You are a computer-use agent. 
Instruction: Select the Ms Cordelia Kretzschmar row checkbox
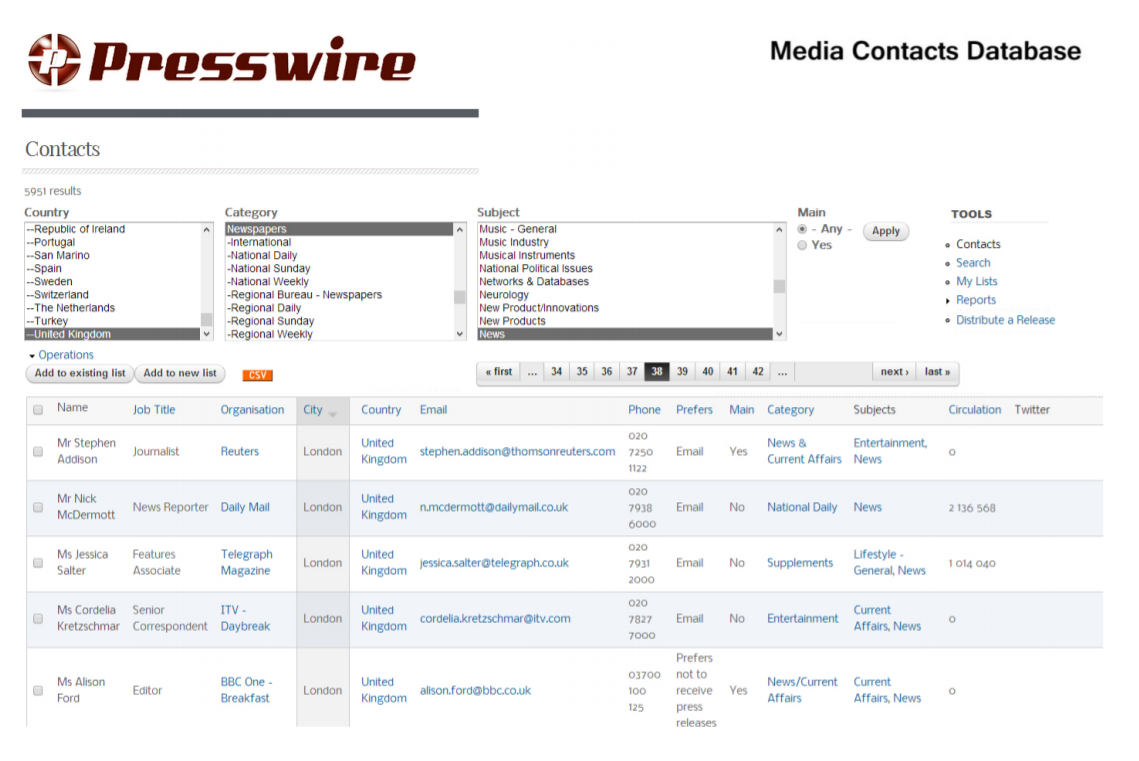tap(38, 619)
